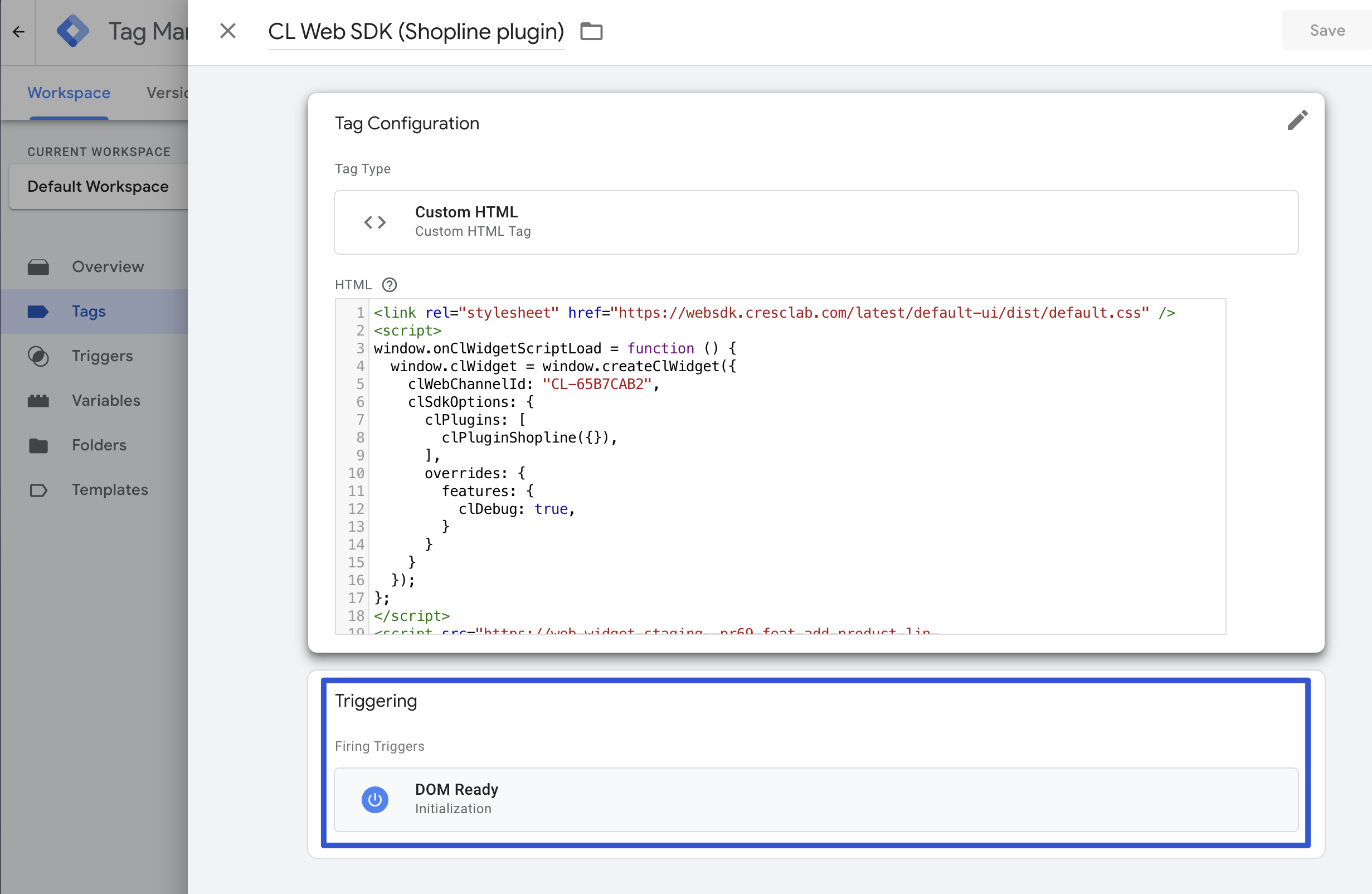Click the Folders sidebar icon
The height and width of the screenshot is (894, 1372).
(38, 445)
